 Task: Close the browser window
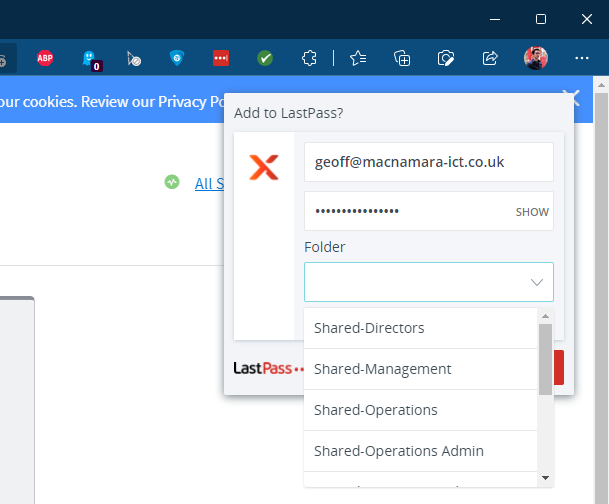click(x=586, y=19)
